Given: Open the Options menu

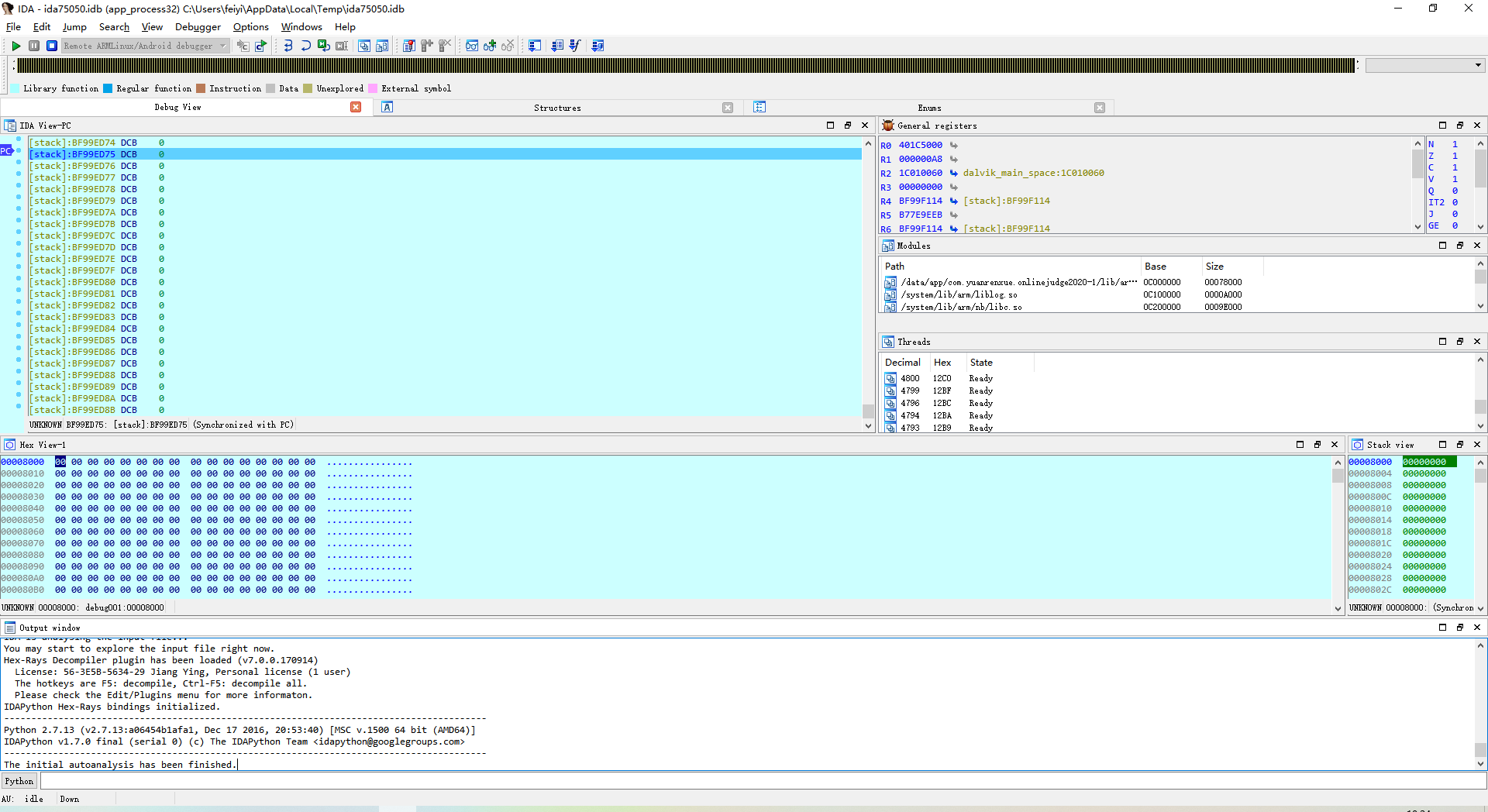Looking at the screenshot, I should [251, 27].
